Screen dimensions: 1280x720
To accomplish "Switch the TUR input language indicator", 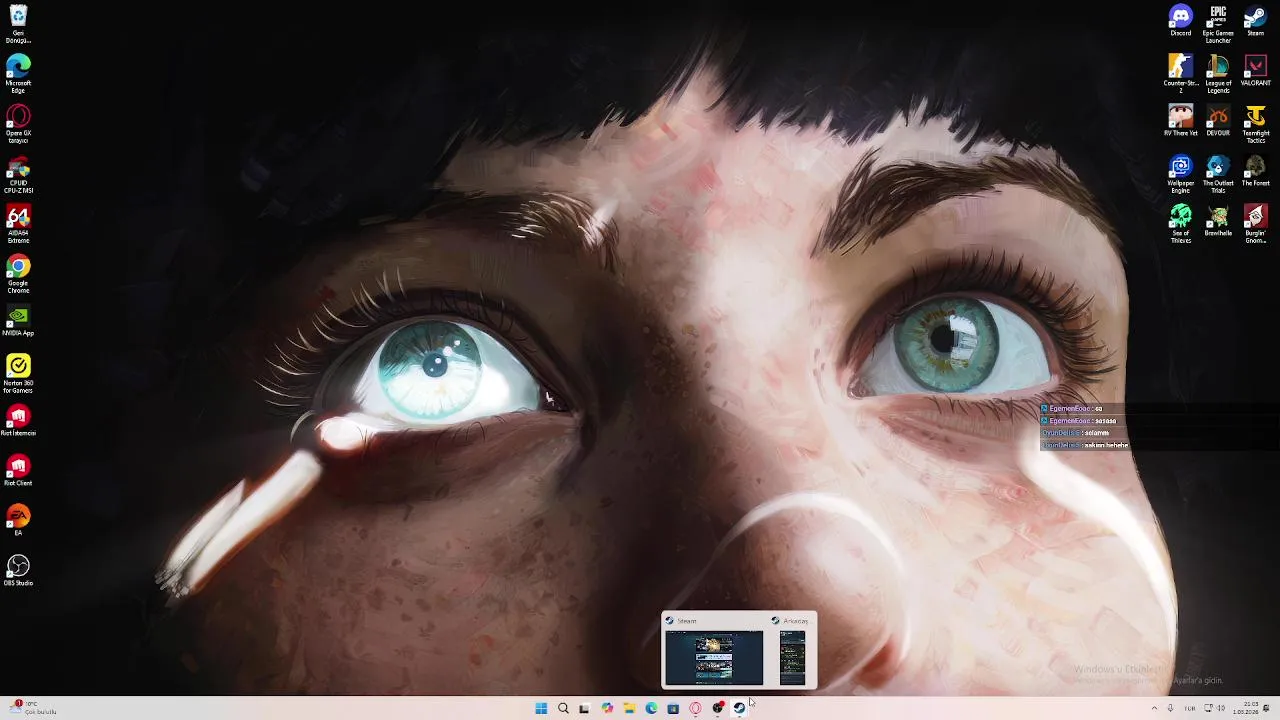I will 1190,708.
